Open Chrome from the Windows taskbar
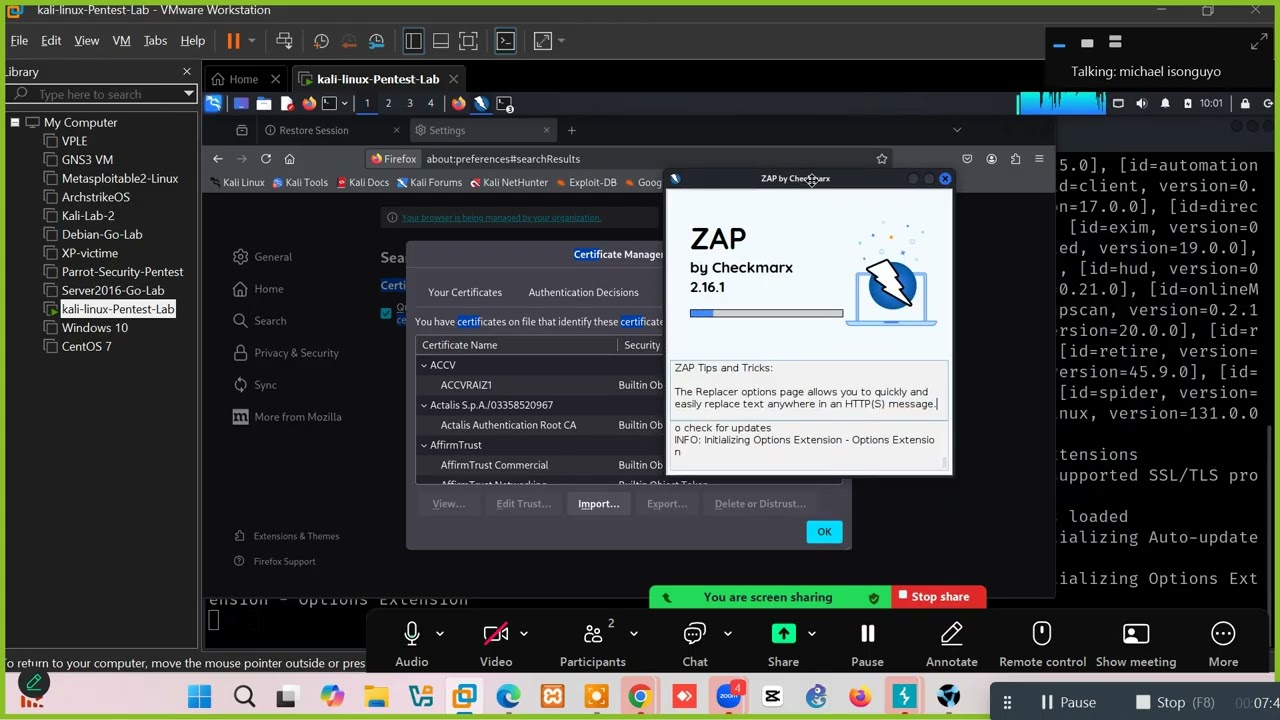 coord(640,697)
